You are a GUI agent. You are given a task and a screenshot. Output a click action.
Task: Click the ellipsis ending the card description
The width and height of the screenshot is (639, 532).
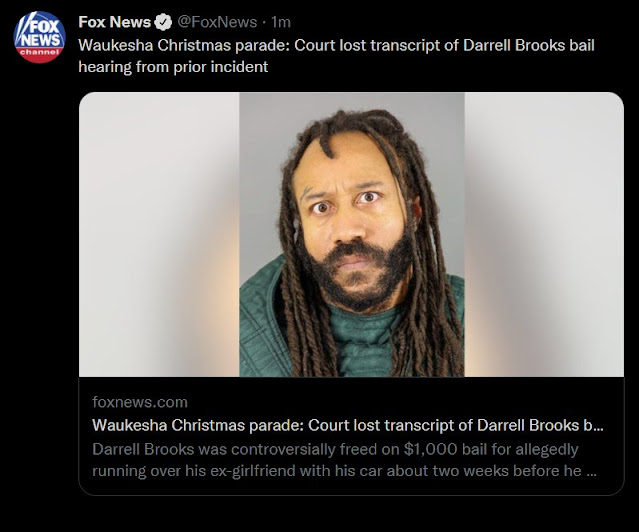pyautogui.click(x=591, y=474)
